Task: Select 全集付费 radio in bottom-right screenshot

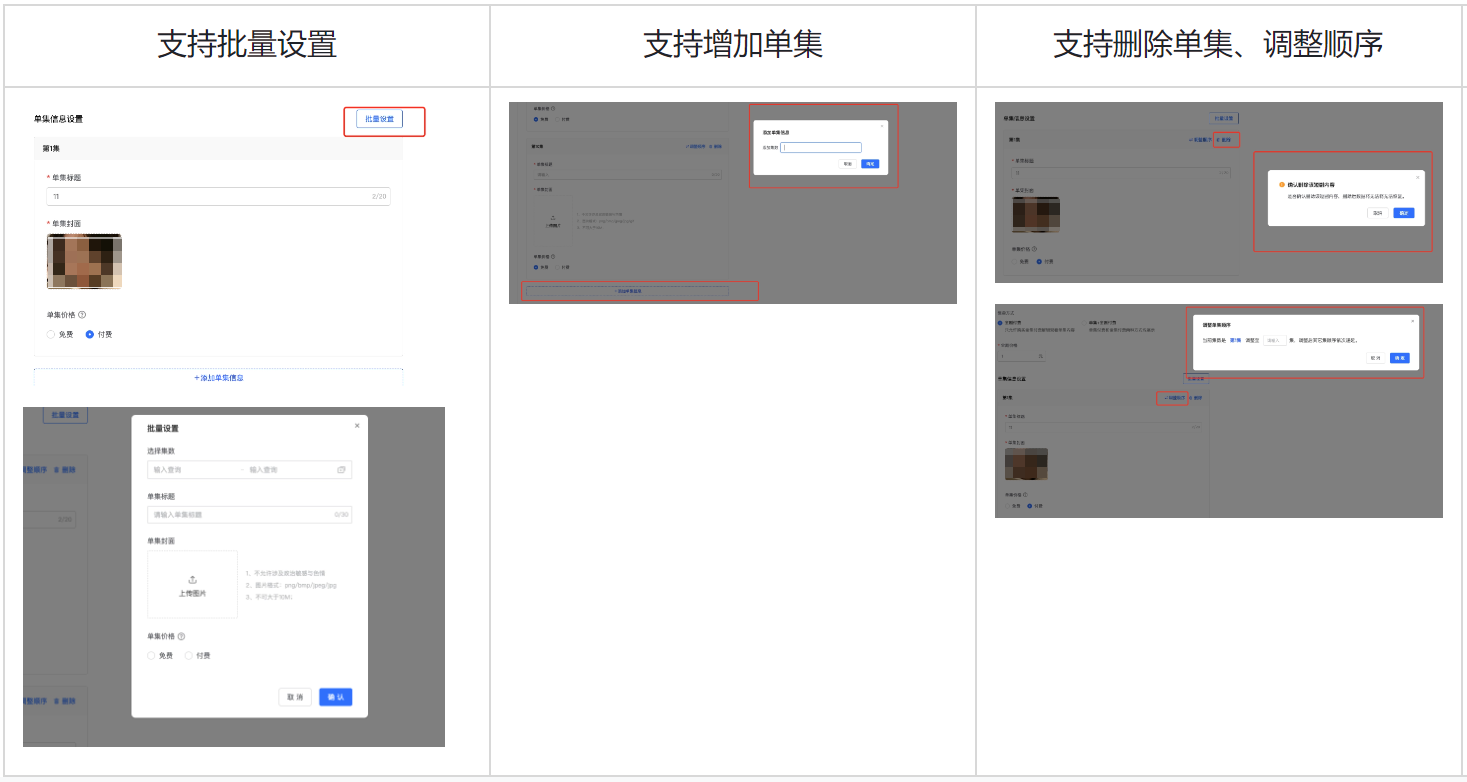Action: (1000, 323)
